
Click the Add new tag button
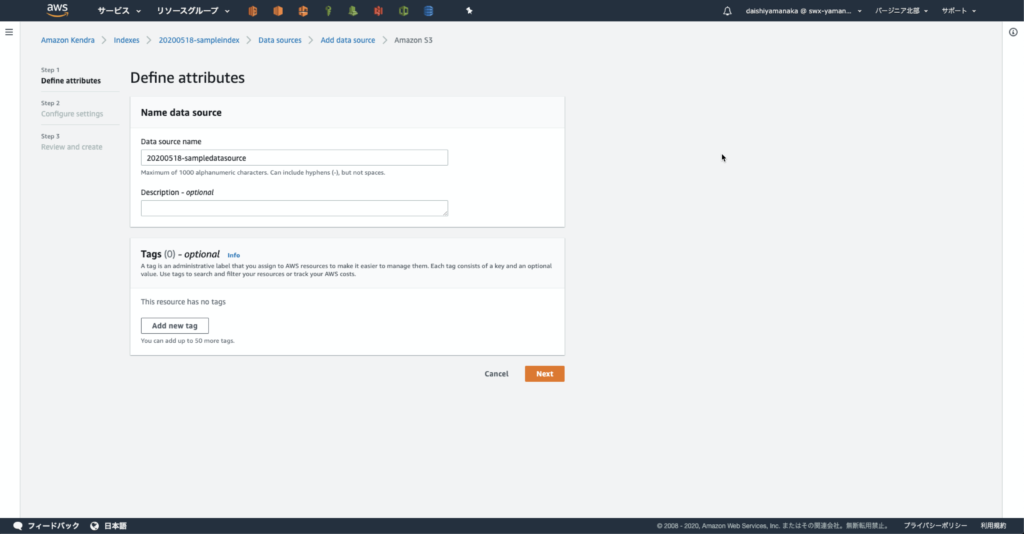[x=174, y=326]
